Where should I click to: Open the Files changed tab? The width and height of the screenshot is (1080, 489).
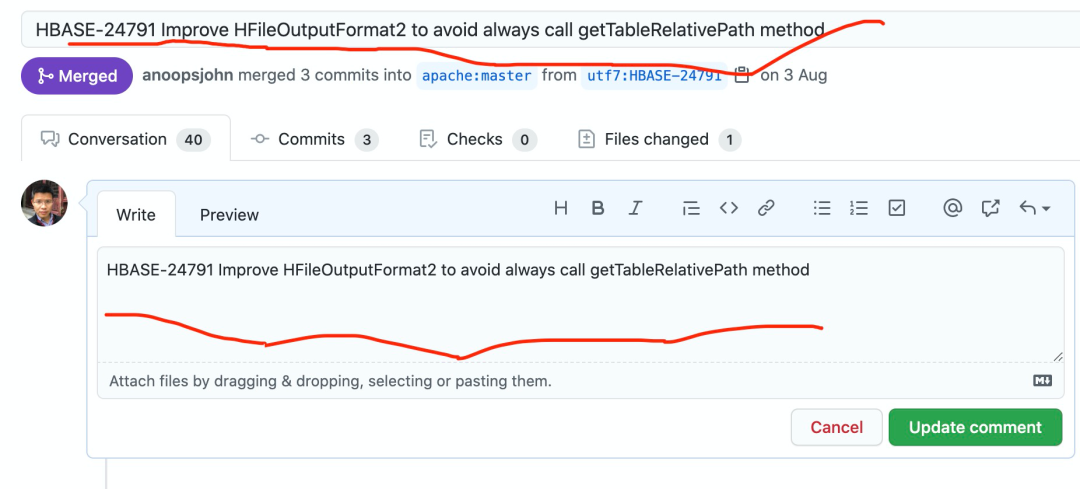658,139
